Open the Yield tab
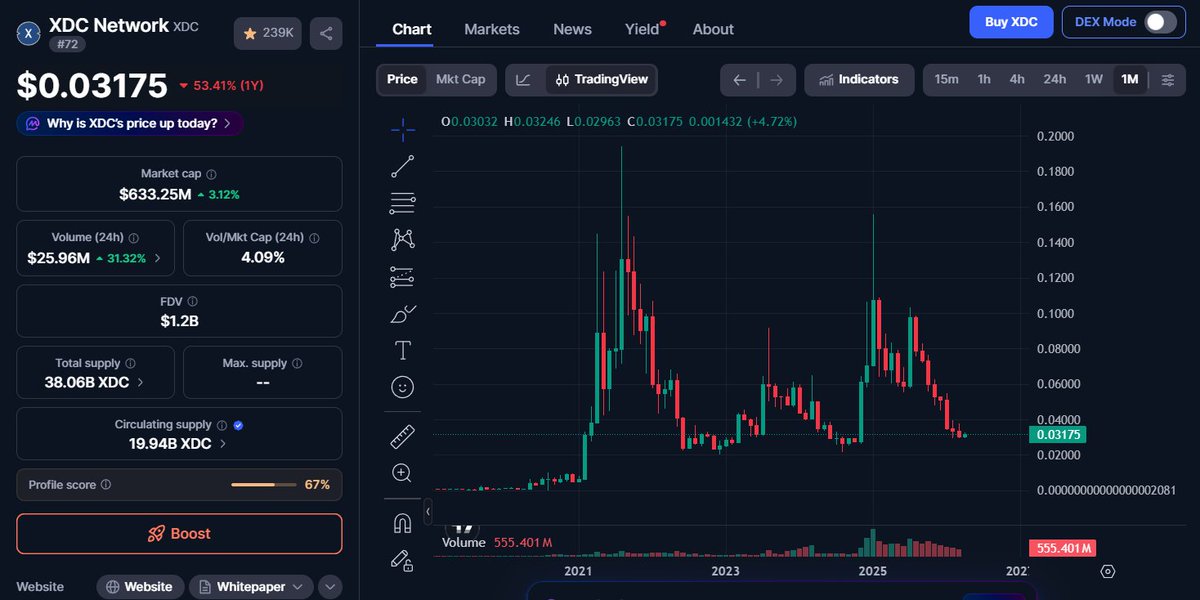Viewport: 1200px width, 600px height. [643, 29]
